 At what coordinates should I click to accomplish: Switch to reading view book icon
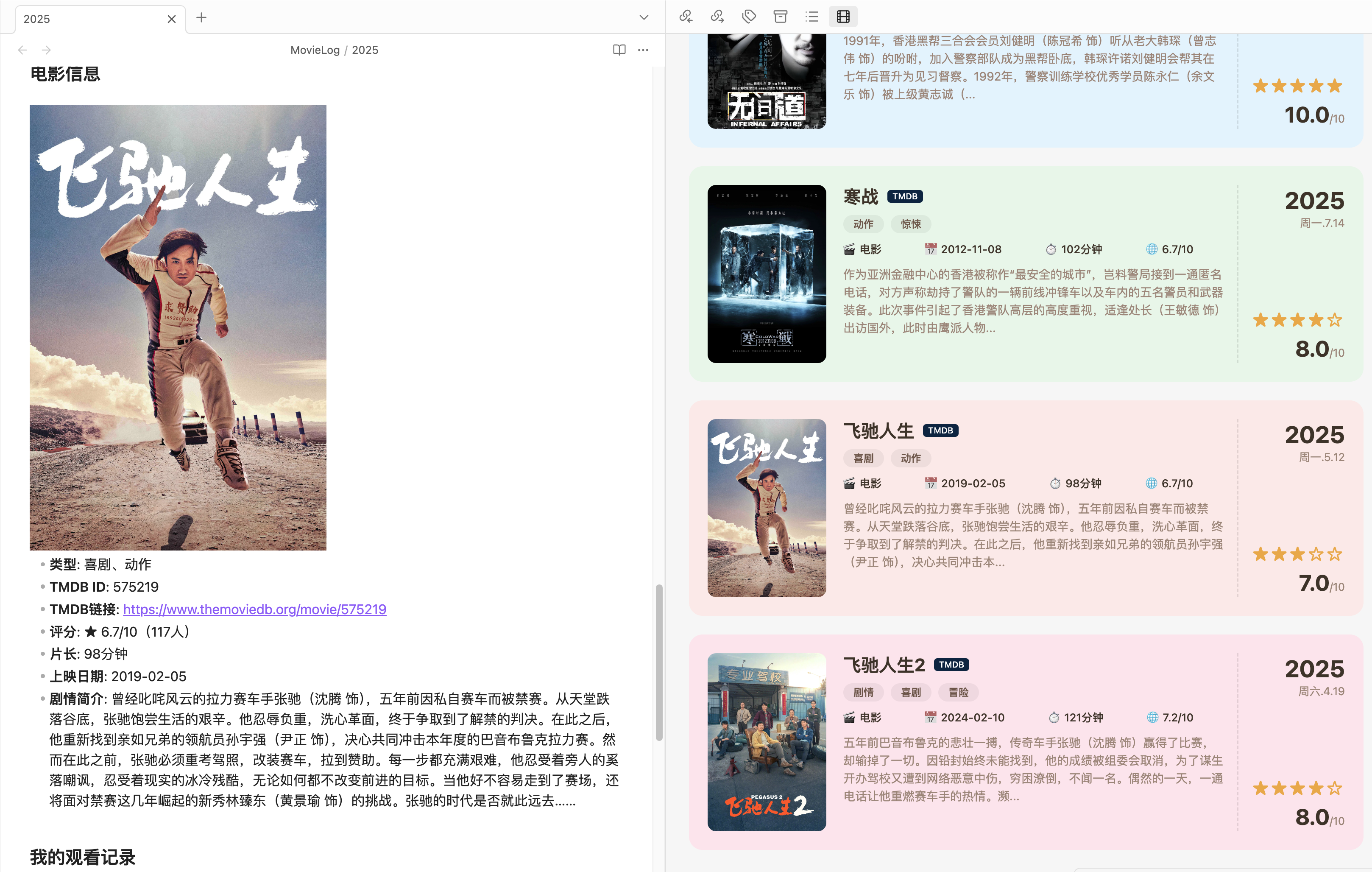619,50
